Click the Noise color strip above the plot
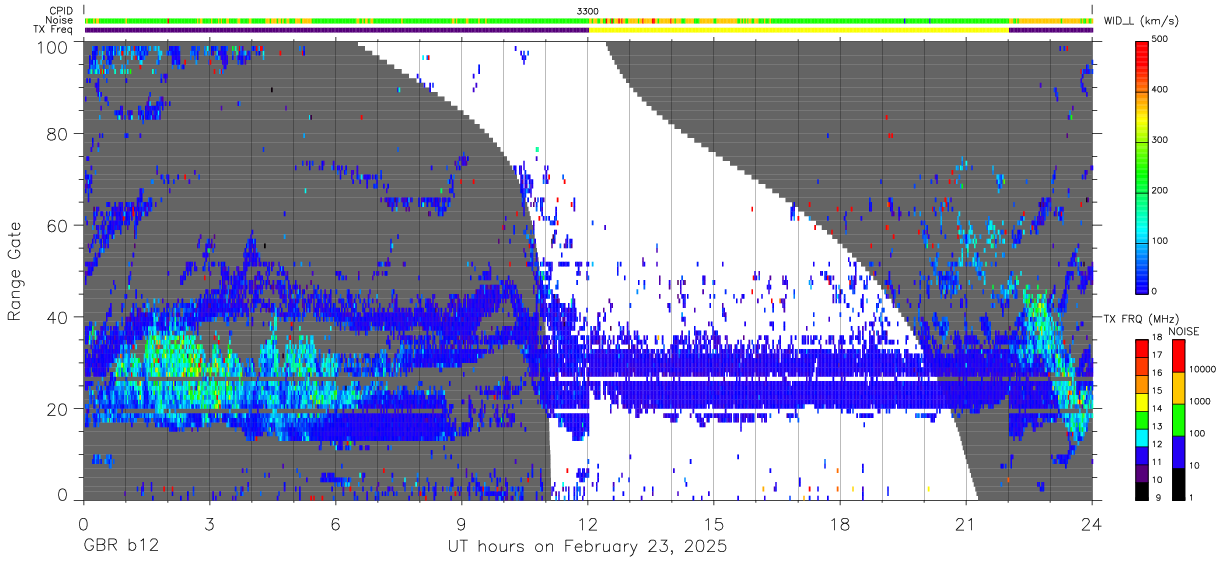 pos(588,20)
